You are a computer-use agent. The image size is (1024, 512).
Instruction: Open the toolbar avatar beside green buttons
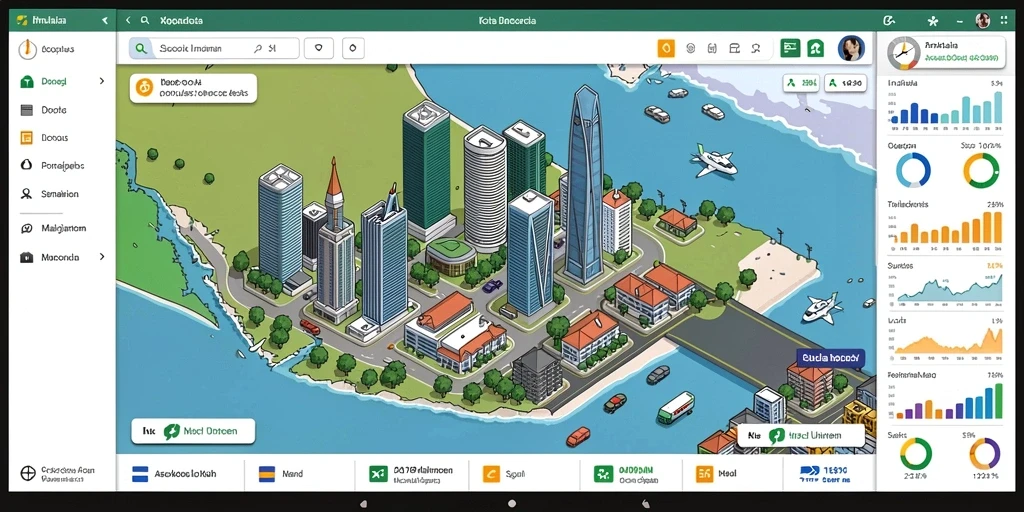(851, 48)
